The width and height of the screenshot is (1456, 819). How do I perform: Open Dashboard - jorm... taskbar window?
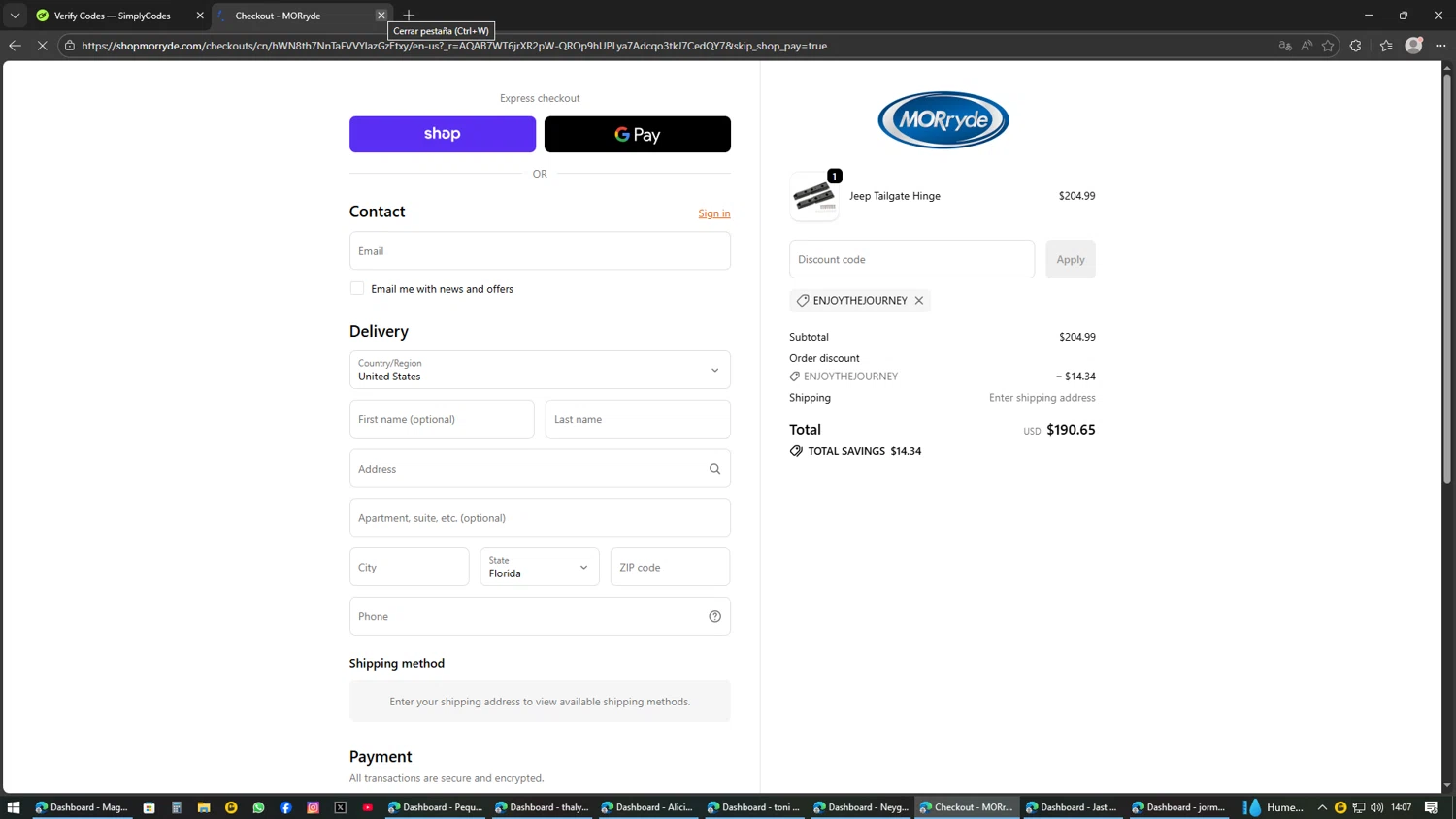(1179, 807)
